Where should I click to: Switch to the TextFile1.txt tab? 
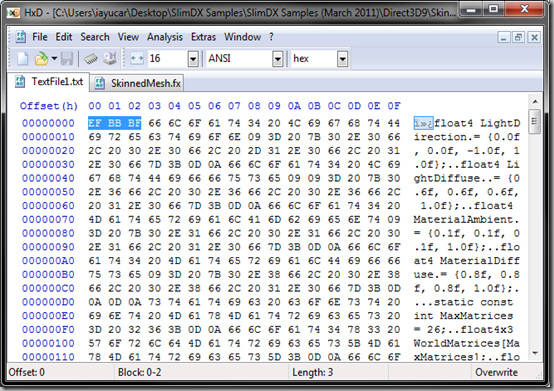49,82
